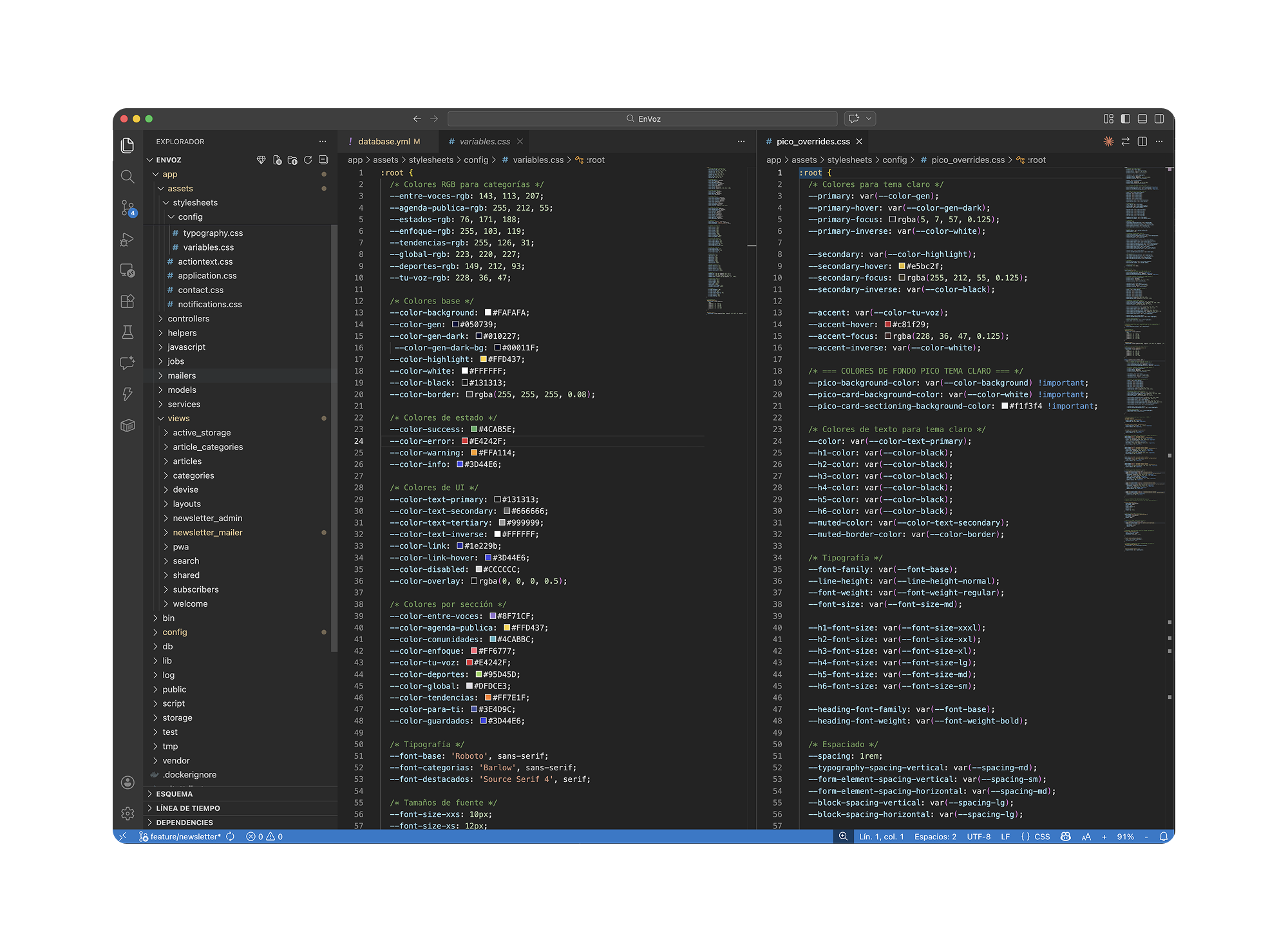Open the Search view in the activity bar
This screenshot has height=952, width=1288.
tap(128, 176)
